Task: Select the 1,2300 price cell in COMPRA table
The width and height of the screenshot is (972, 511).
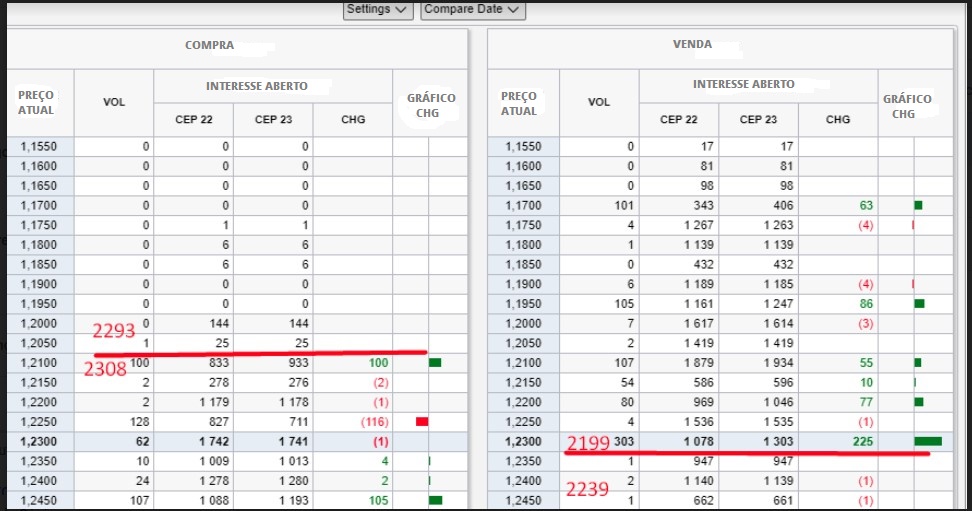Action: pos(39,441)
